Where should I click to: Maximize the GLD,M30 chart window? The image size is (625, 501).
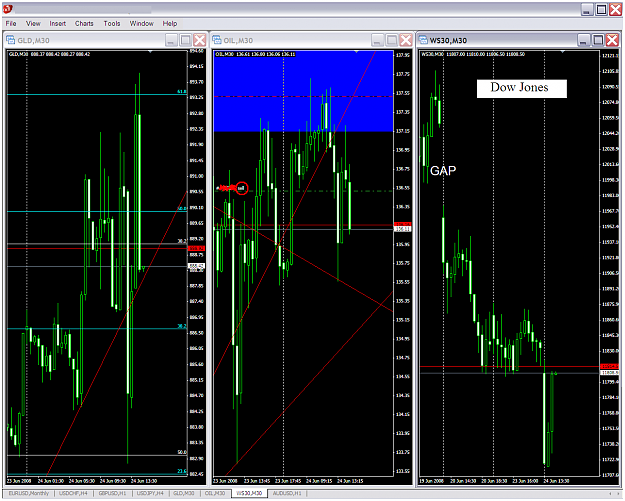[x=185, y=40]
